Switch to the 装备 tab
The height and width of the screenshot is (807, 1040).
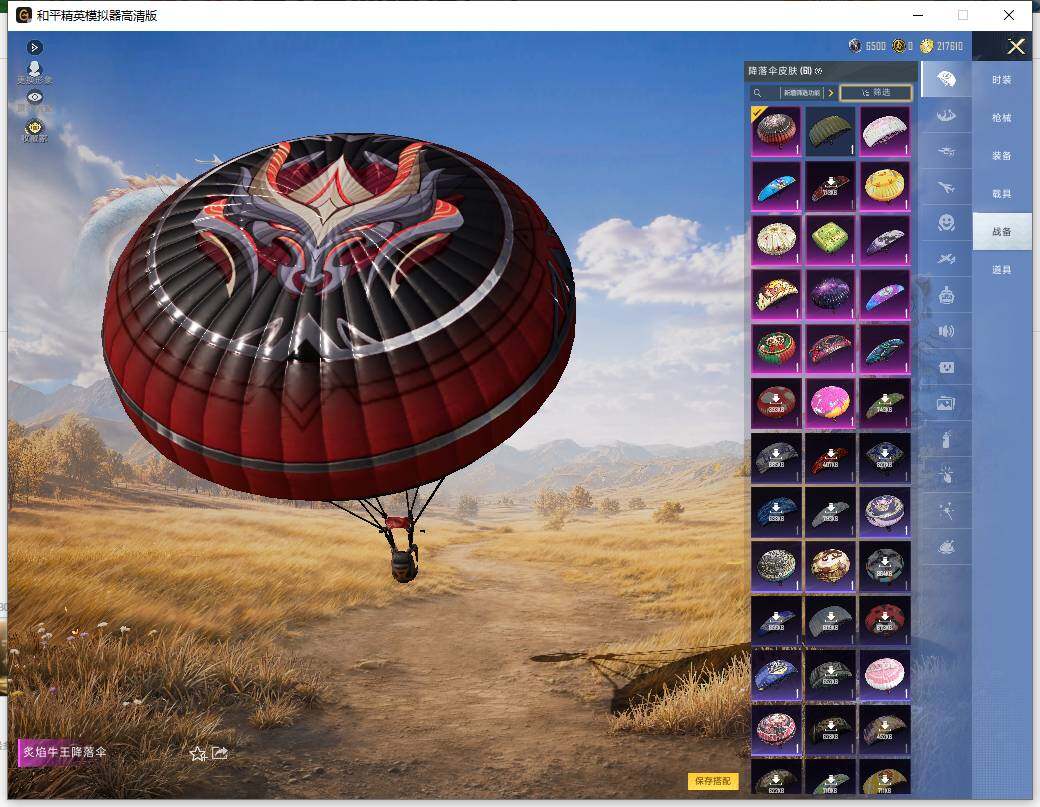(1002, 156)
